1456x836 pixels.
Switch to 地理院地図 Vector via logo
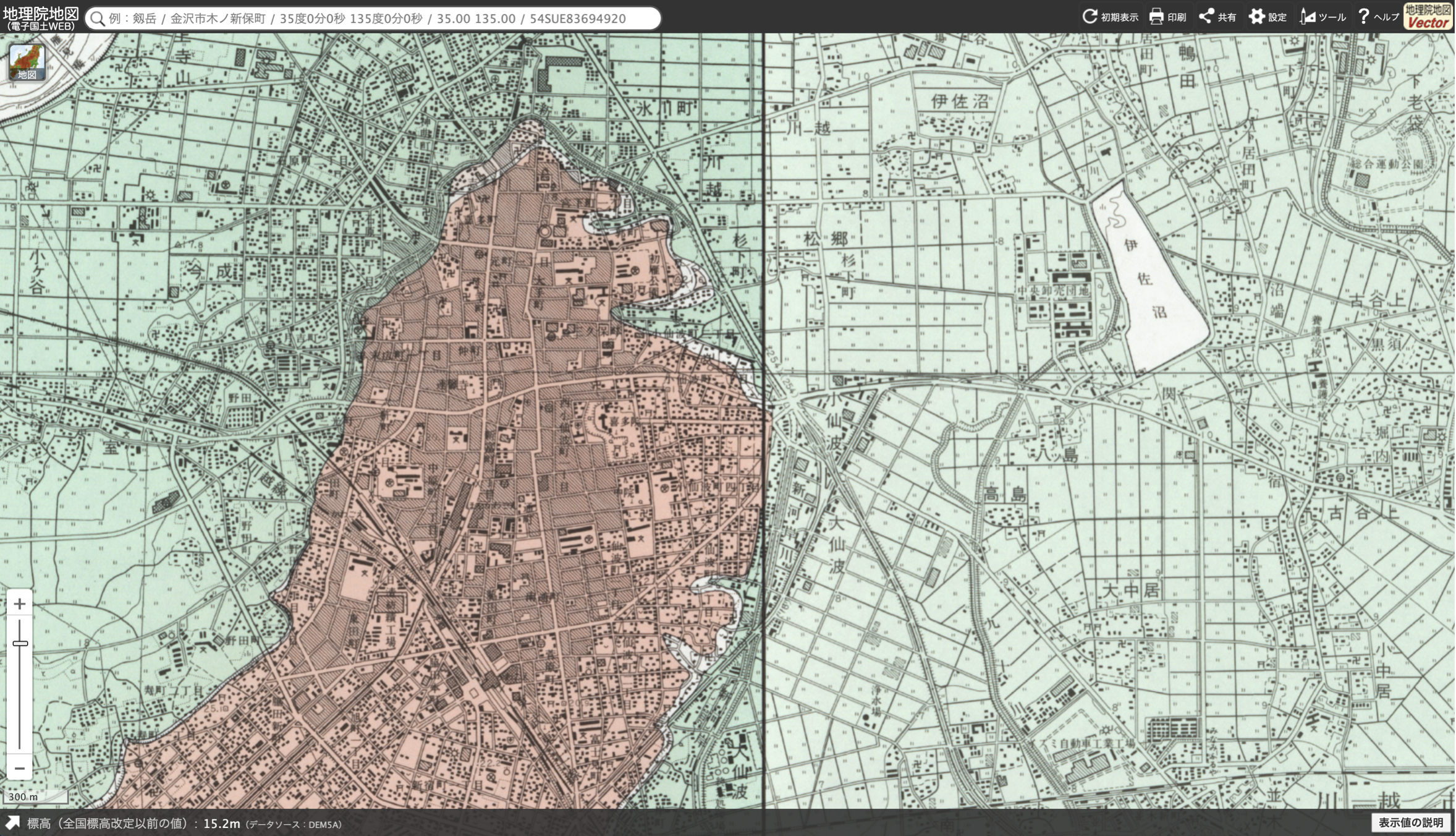coord(1428,17)
